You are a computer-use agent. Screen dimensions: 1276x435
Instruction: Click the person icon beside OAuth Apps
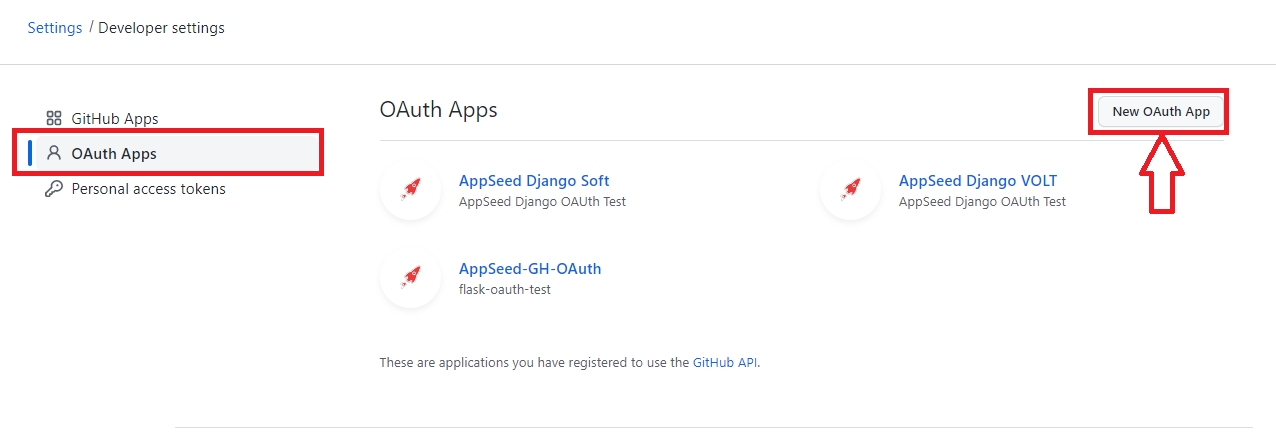pyautogui.click(x=54, y=154)
